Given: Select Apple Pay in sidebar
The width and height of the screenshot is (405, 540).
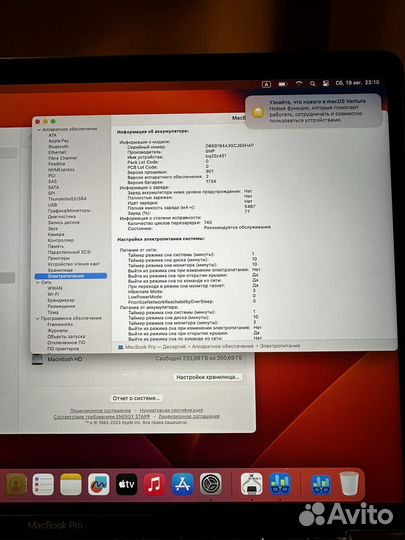Looking at the screenshot, I should pos(59,141).
